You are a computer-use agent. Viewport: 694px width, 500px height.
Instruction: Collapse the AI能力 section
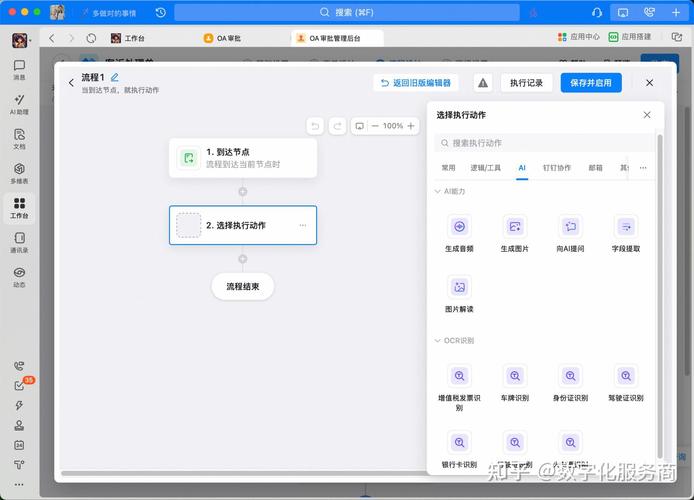(x=438, y=191)
